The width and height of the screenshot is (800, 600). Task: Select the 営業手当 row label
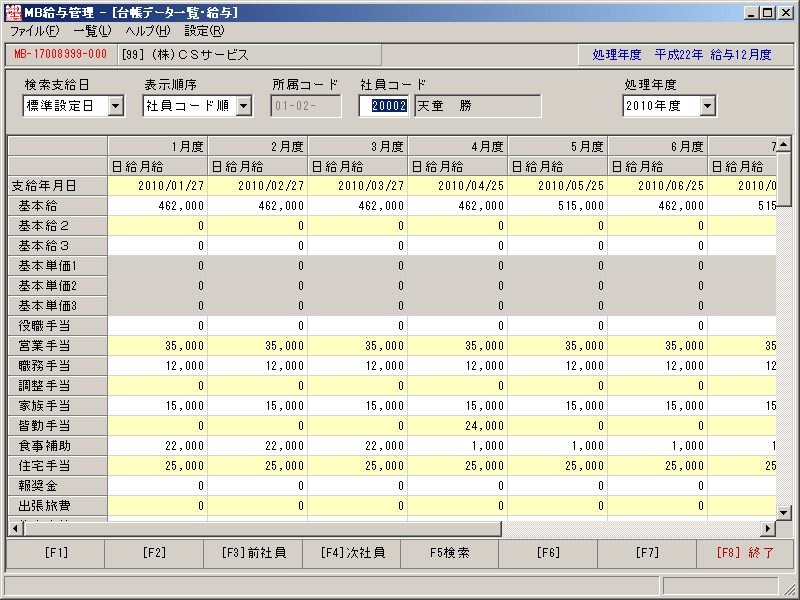point(58,346)
